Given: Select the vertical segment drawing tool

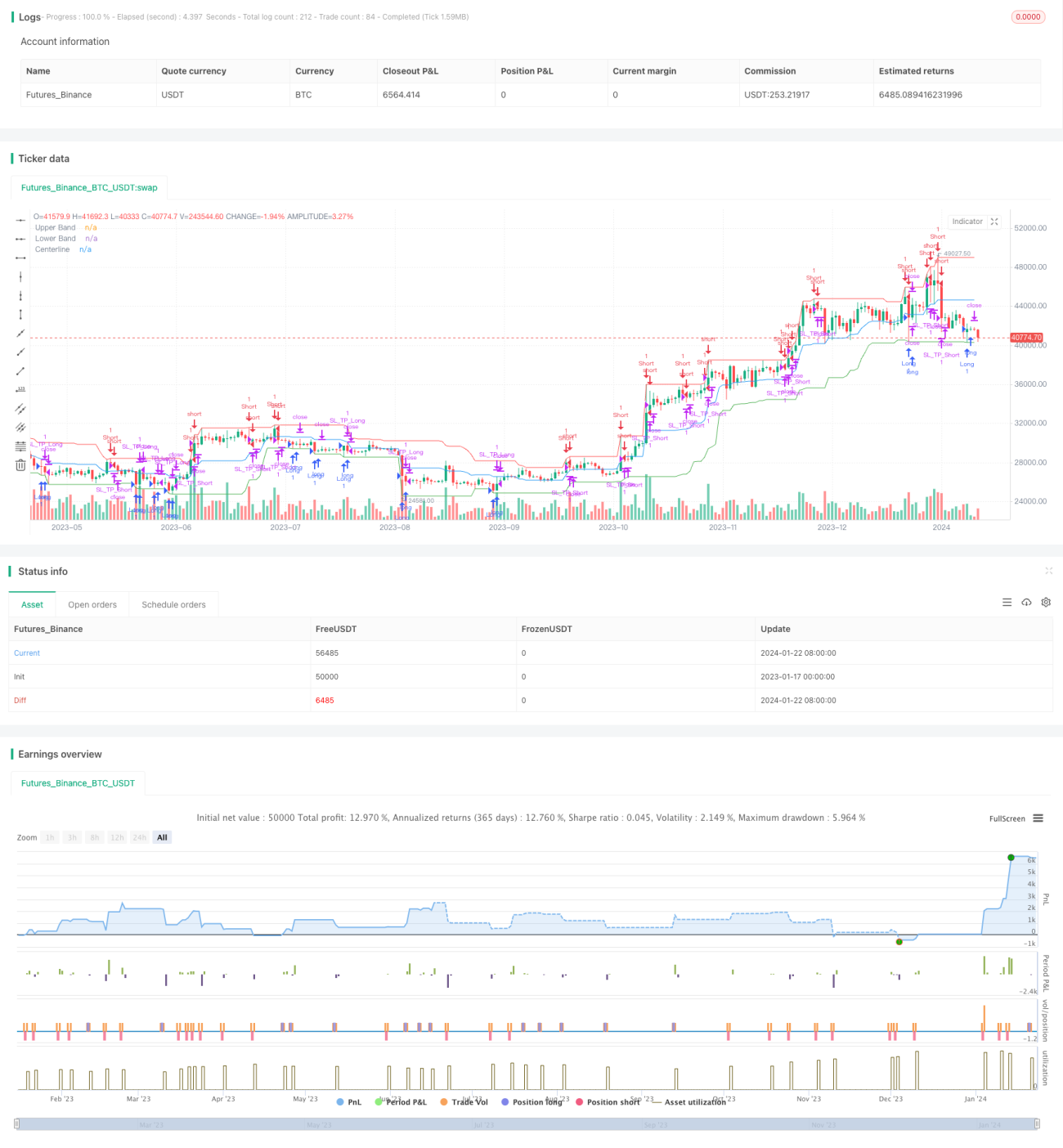Looking at the screenshot, I should [20, 314].
